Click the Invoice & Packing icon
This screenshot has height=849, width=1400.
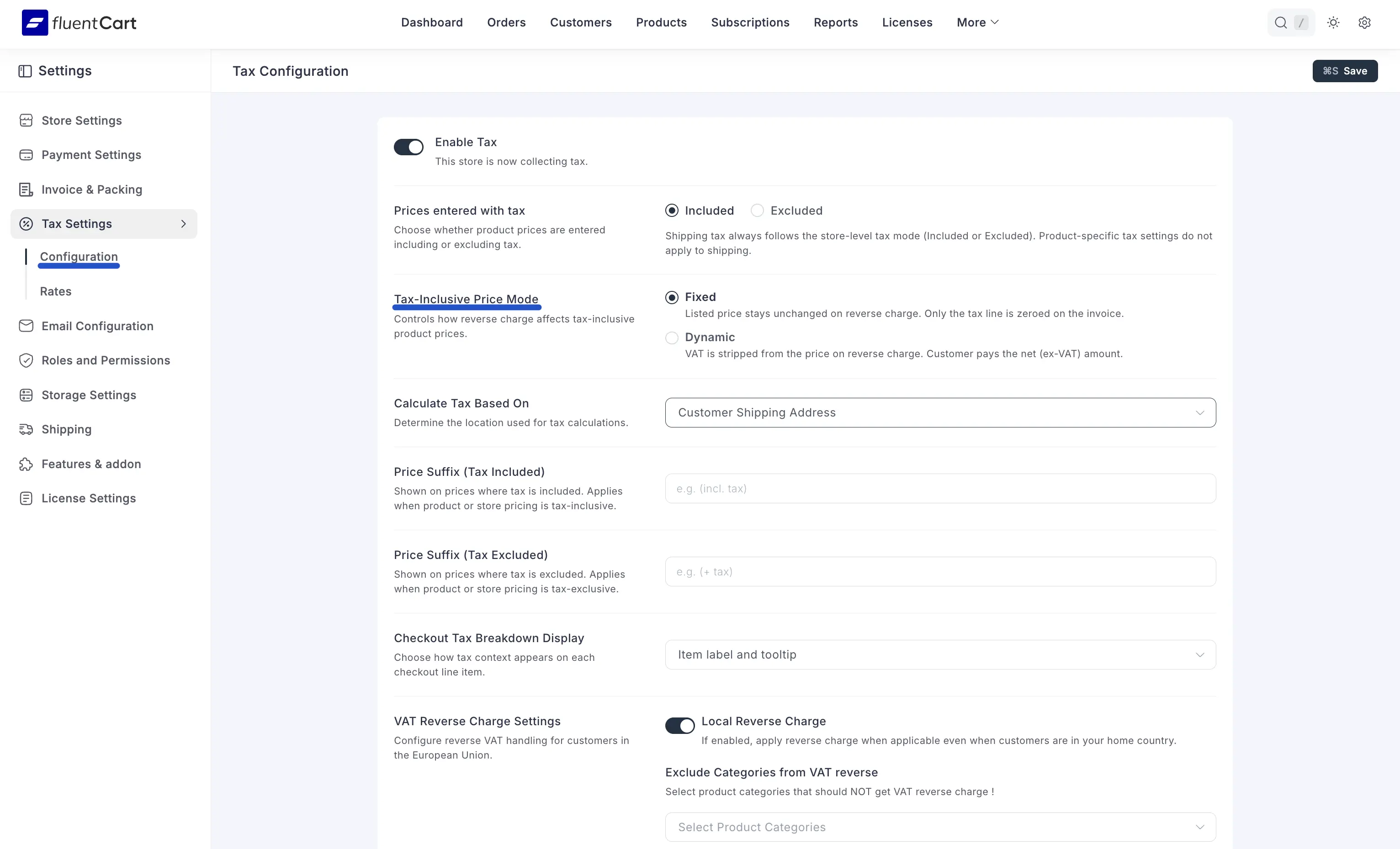point(26,190)
